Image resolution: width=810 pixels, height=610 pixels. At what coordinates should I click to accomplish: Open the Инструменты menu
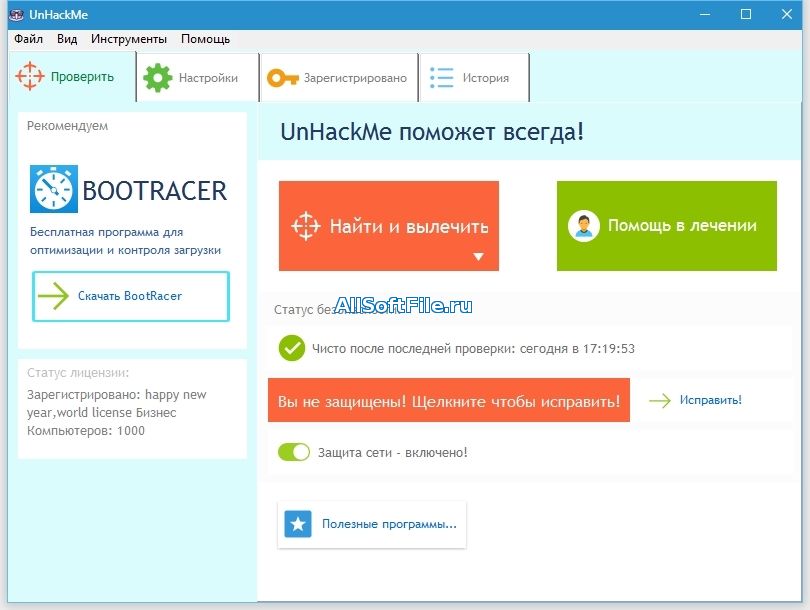click(129, 39)
